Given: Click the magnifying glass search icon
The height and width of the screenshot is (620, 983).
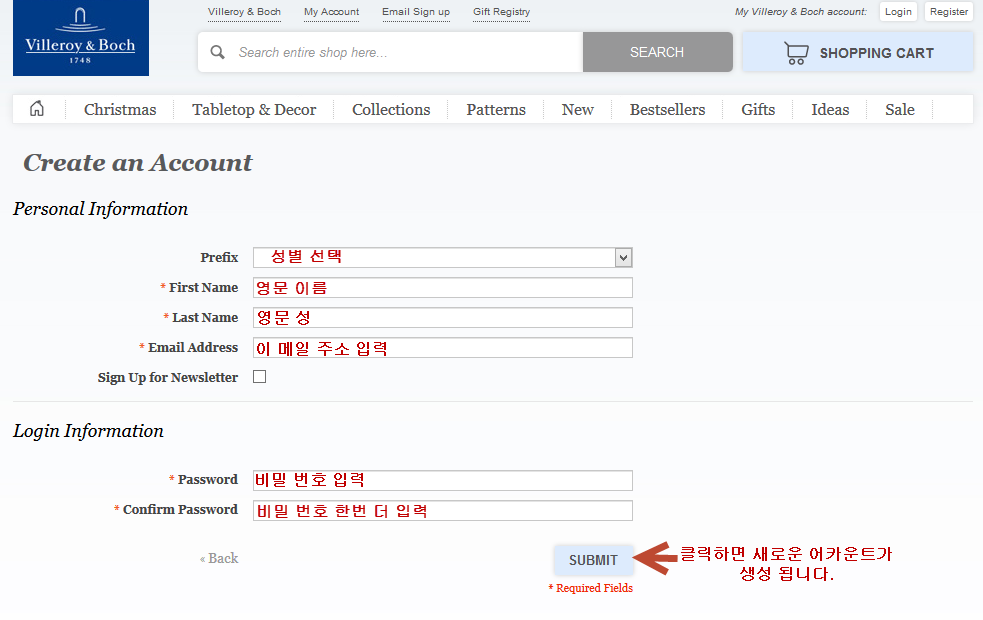Looking at the screenshot, I should point(218,52).
